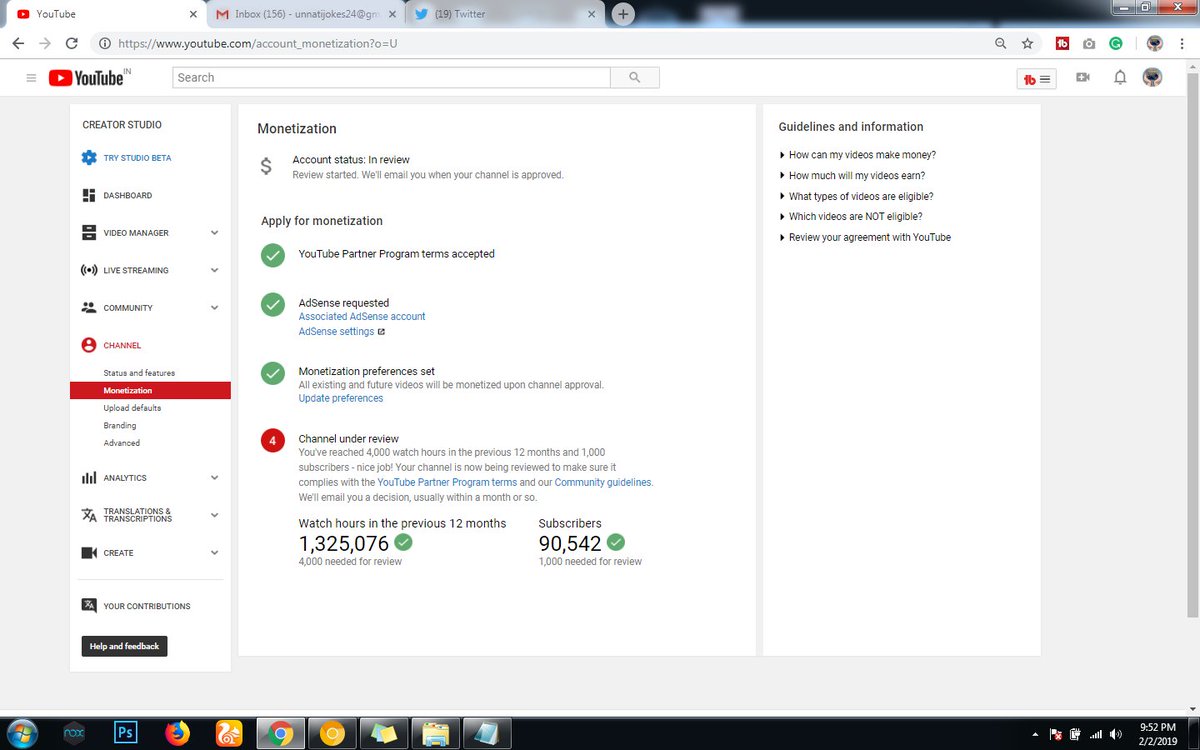
Task: Expand the Analytics section
Action: (x=214, y=478)
